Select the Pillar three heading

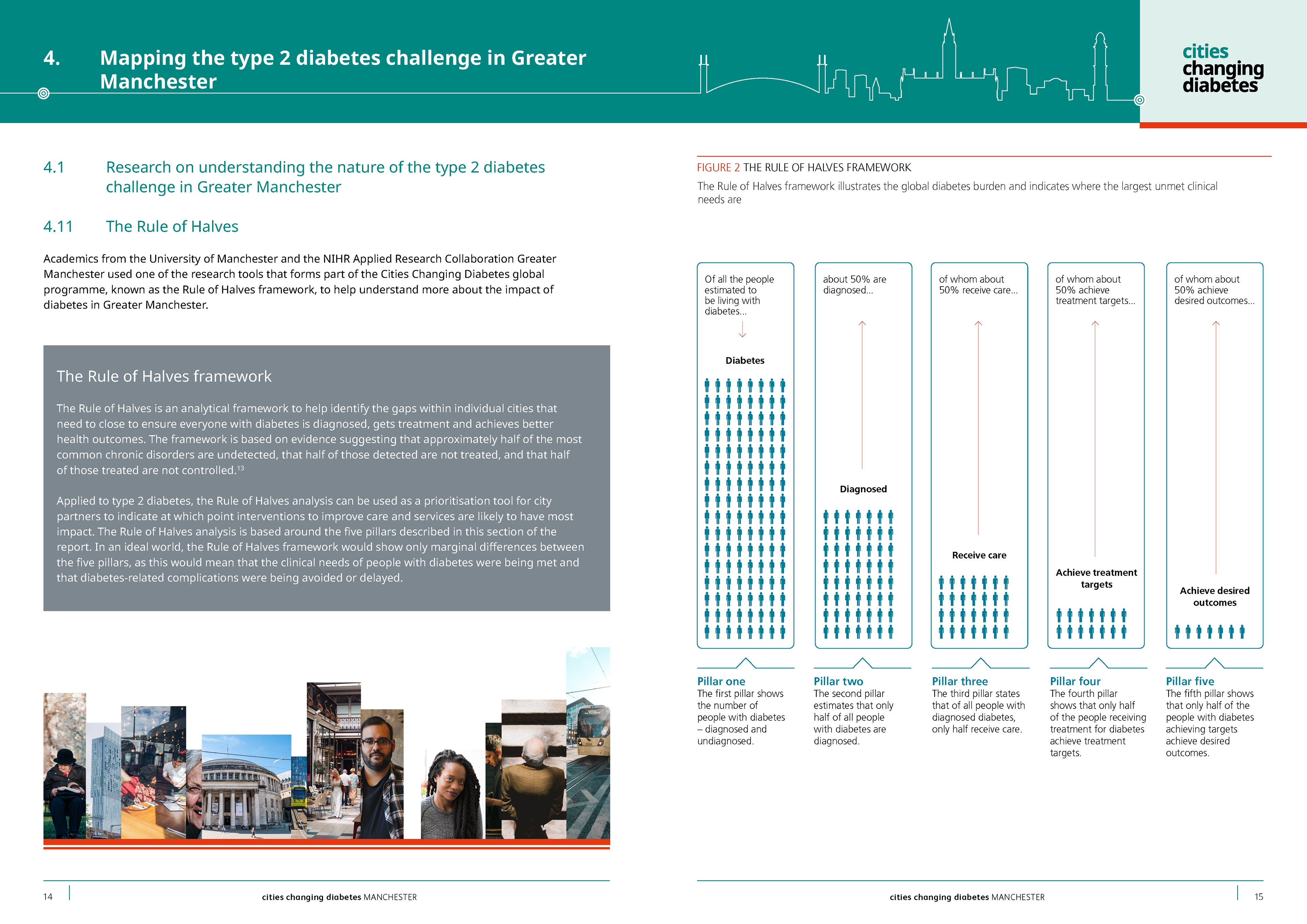point(960,681)
